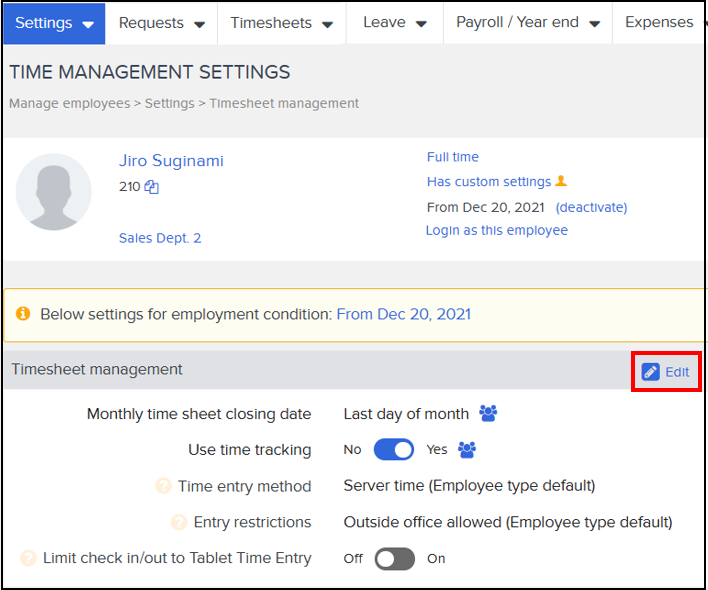Click the orange info icon in banner
The height and width of the screenshot is (590, 708).
(x=23, y=313)
